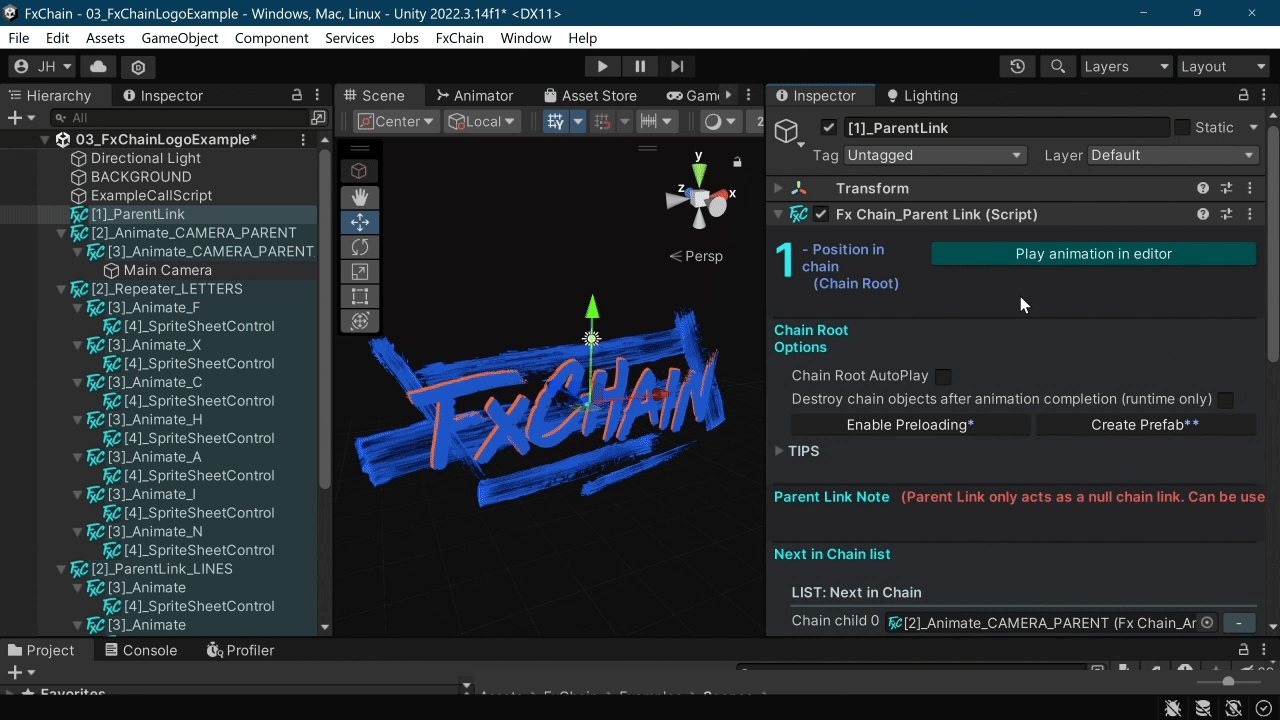Remove Chain child 0 with minus button

pyautogui.click(x=1239, y=622)
